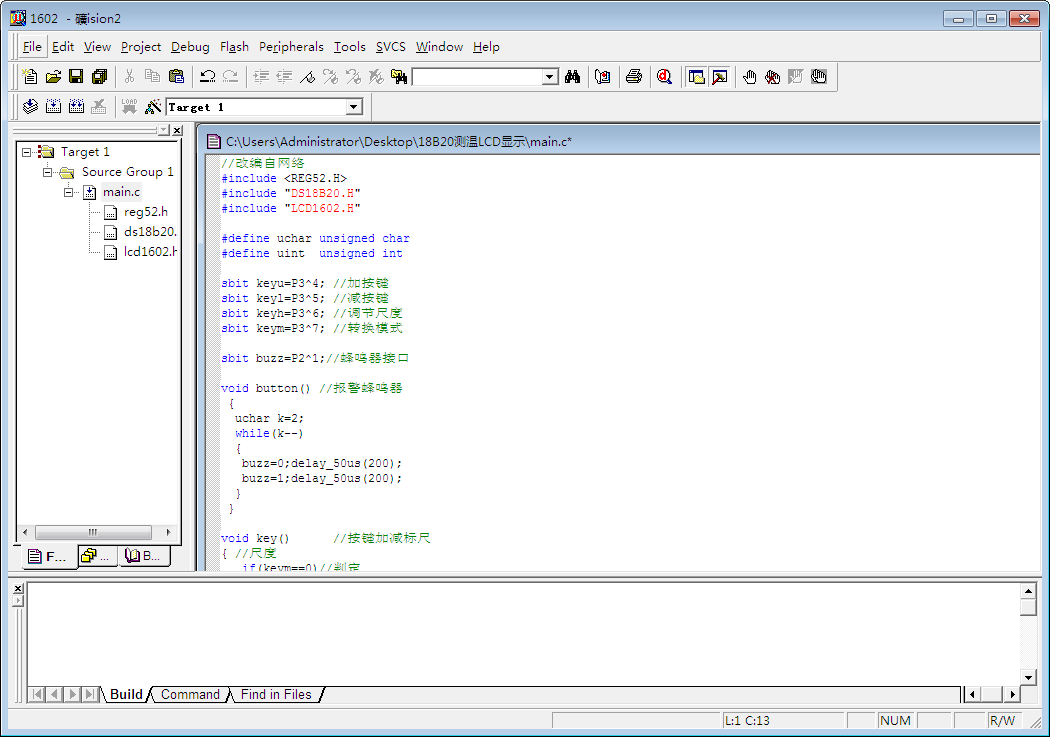Click the Open file folder icon
The height and width of the screenshot is (737, 1050).
[x=54, y=77]
